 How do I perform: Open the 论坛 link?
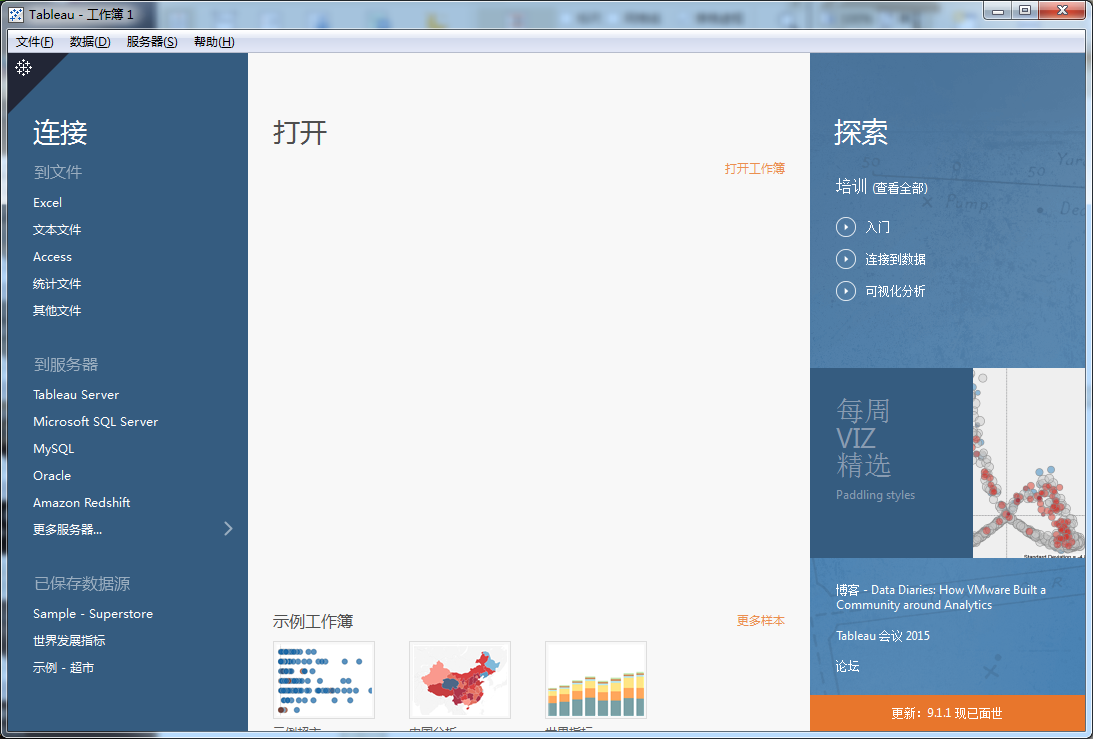coord(848,666)
